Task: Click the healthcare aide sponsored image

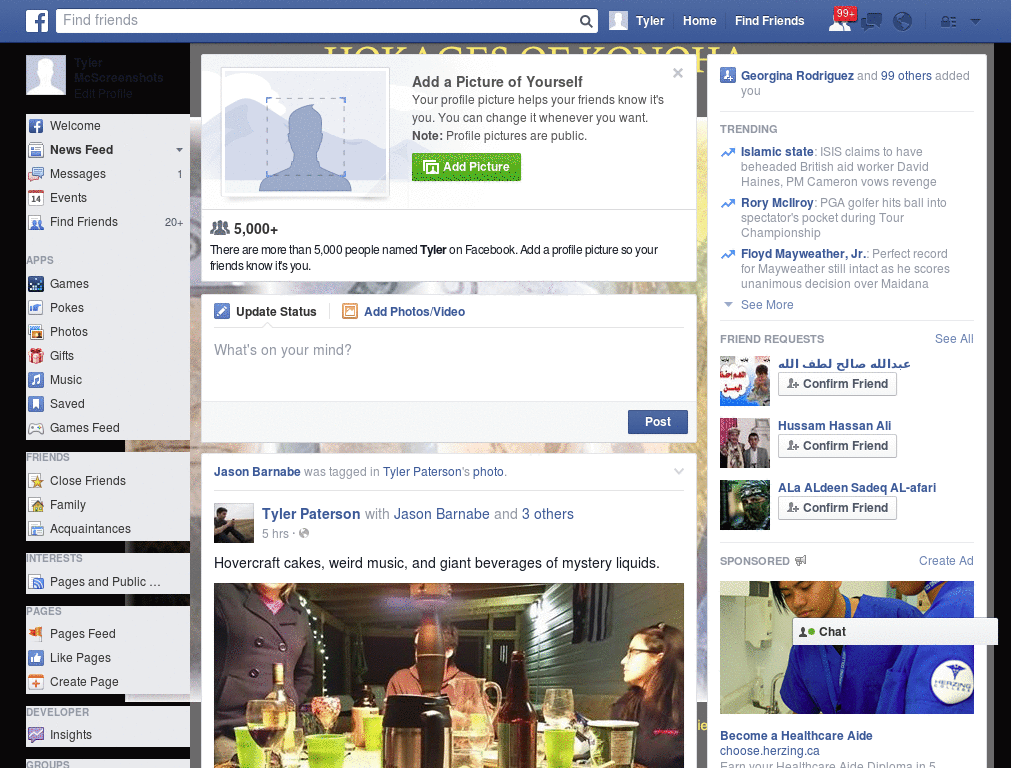Action: click(x=846, y=648)
